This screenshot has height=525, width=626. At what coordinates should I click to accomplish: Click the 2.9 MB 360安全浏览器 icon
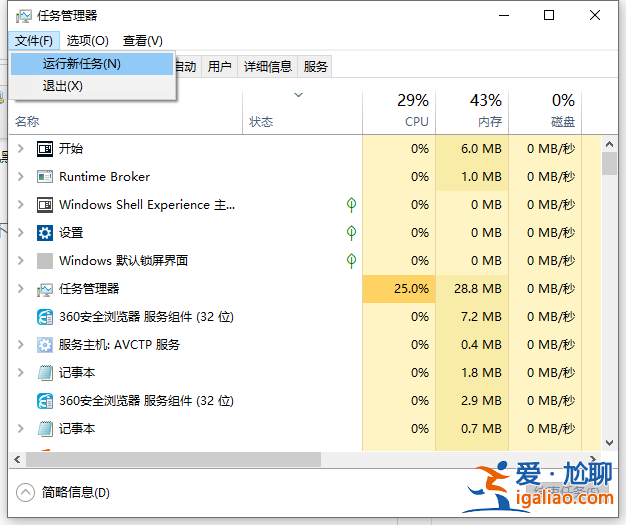tap(45, 401)
